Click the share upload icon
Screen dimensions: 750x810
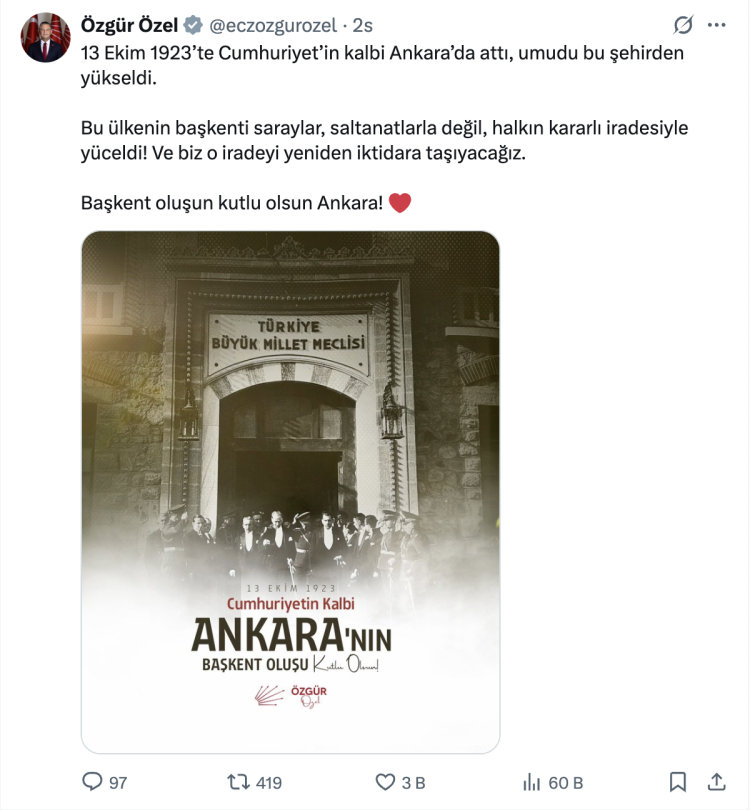[716, 782]
